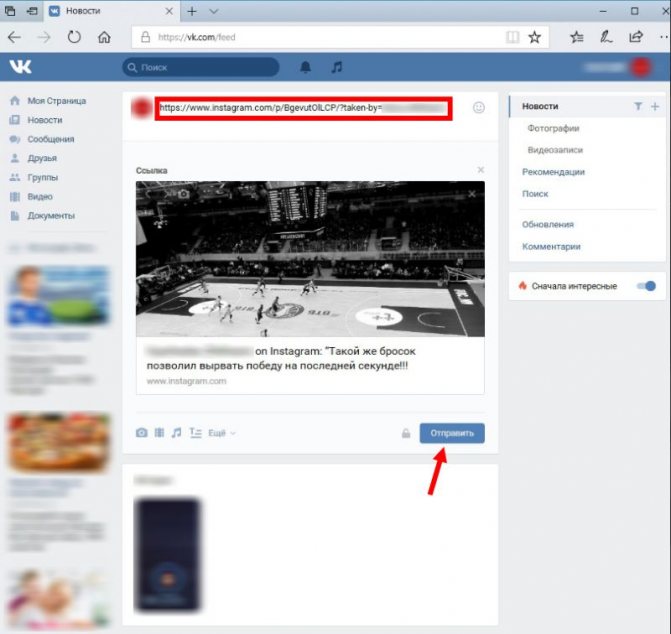Remove the link attachment with X
The height and width of the screenshot is (634, 671).
tap(481, 170)
